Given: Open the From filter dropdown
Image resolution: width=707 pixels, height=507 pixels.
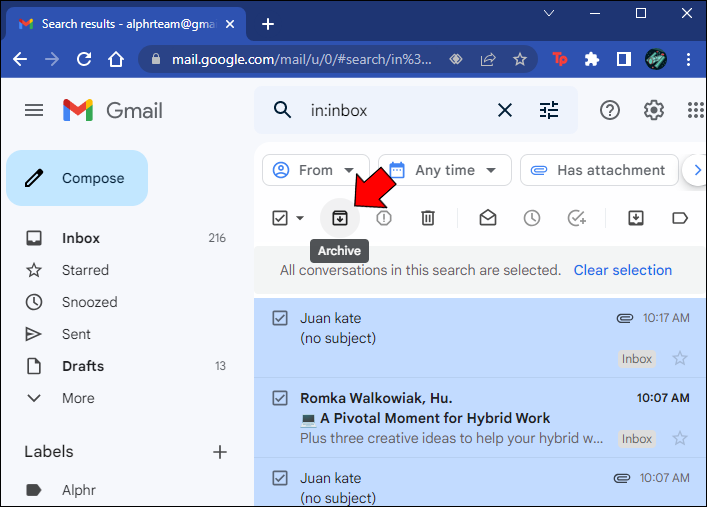Looking at the screenshot, I should [316, 170].
